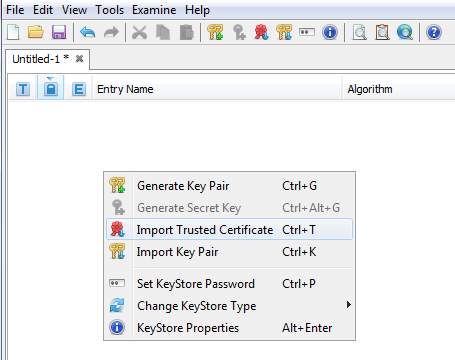Sort by entry type T column
Viewport: 455px width, 360px height.
coord(23,89)
